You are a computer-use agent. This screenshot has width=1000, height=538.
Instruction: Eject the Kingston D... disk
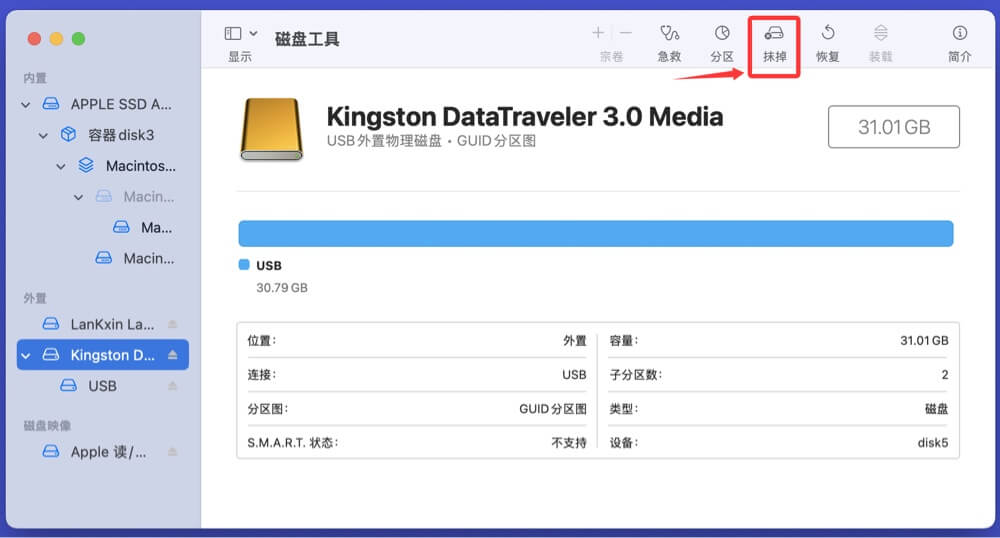172,354
